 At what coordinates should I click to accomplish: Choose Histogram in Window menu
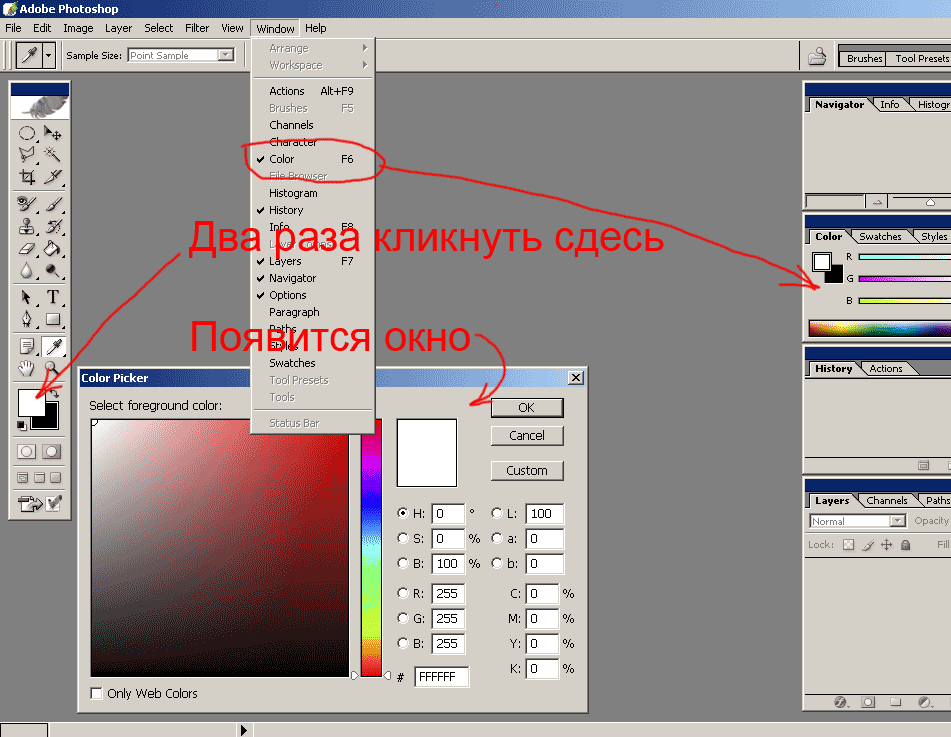(313, 193)
